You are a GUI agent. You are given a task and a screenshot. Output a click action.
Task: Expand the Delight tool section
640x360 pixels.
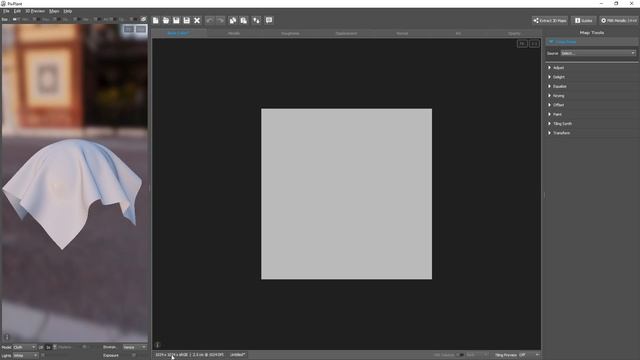[592, 77]
